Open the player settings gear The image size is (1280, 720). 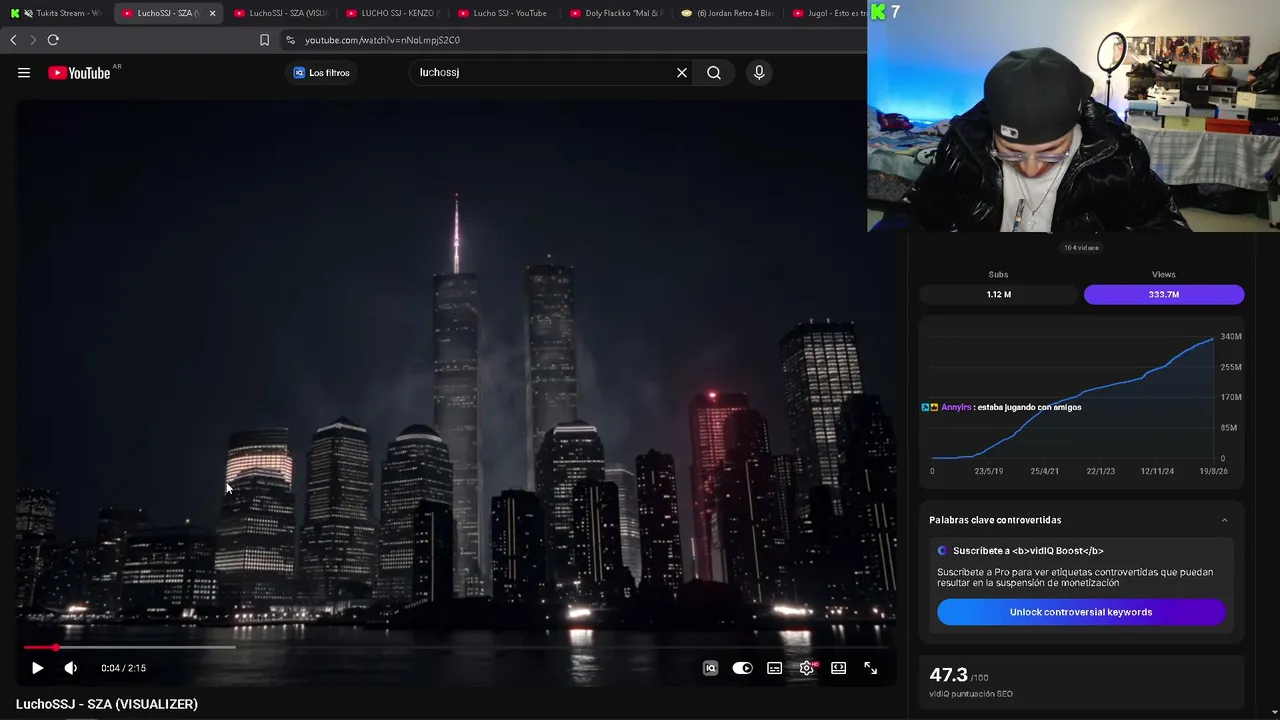click(807, 668)
